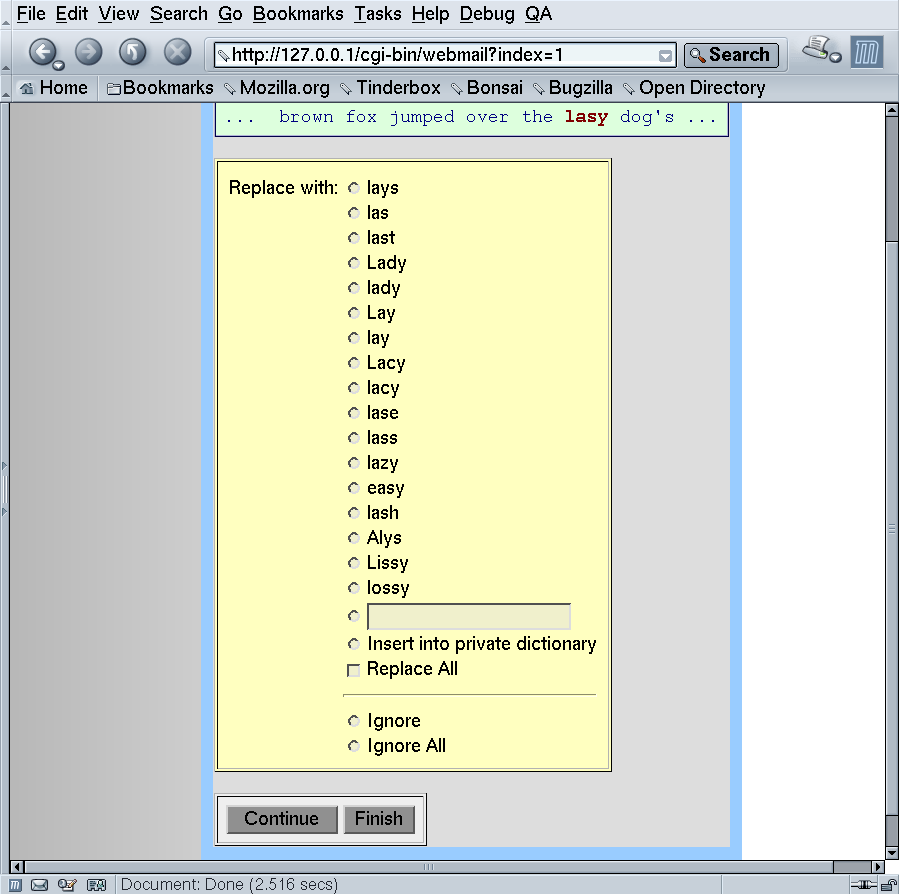Image resolution: width=899 pixels, height=894 pixels.
Task: Click the security padlock icon
Action: 888,885
